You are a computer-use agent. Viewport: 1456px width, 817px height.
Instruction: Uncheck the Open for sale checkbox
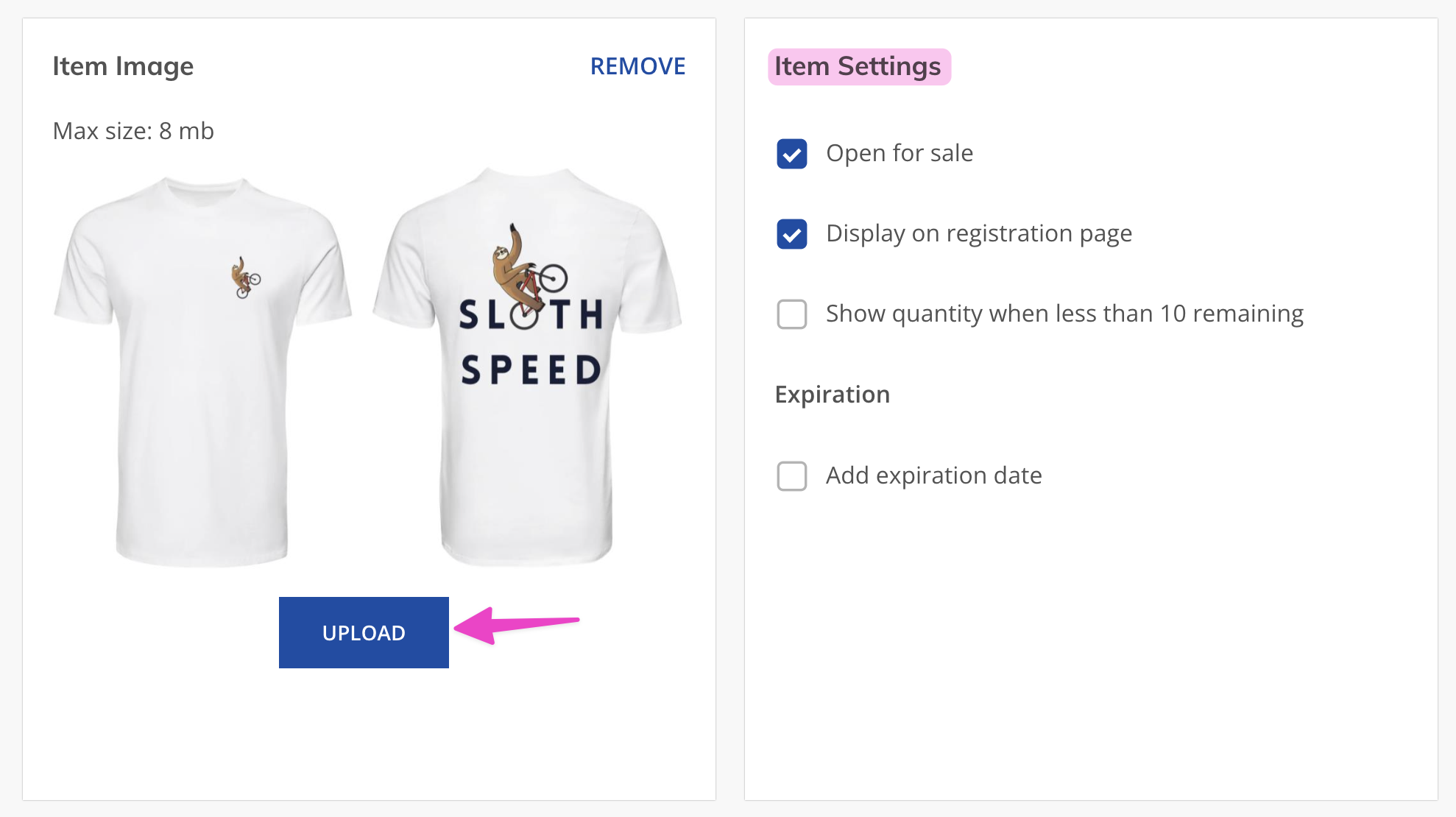792,154
